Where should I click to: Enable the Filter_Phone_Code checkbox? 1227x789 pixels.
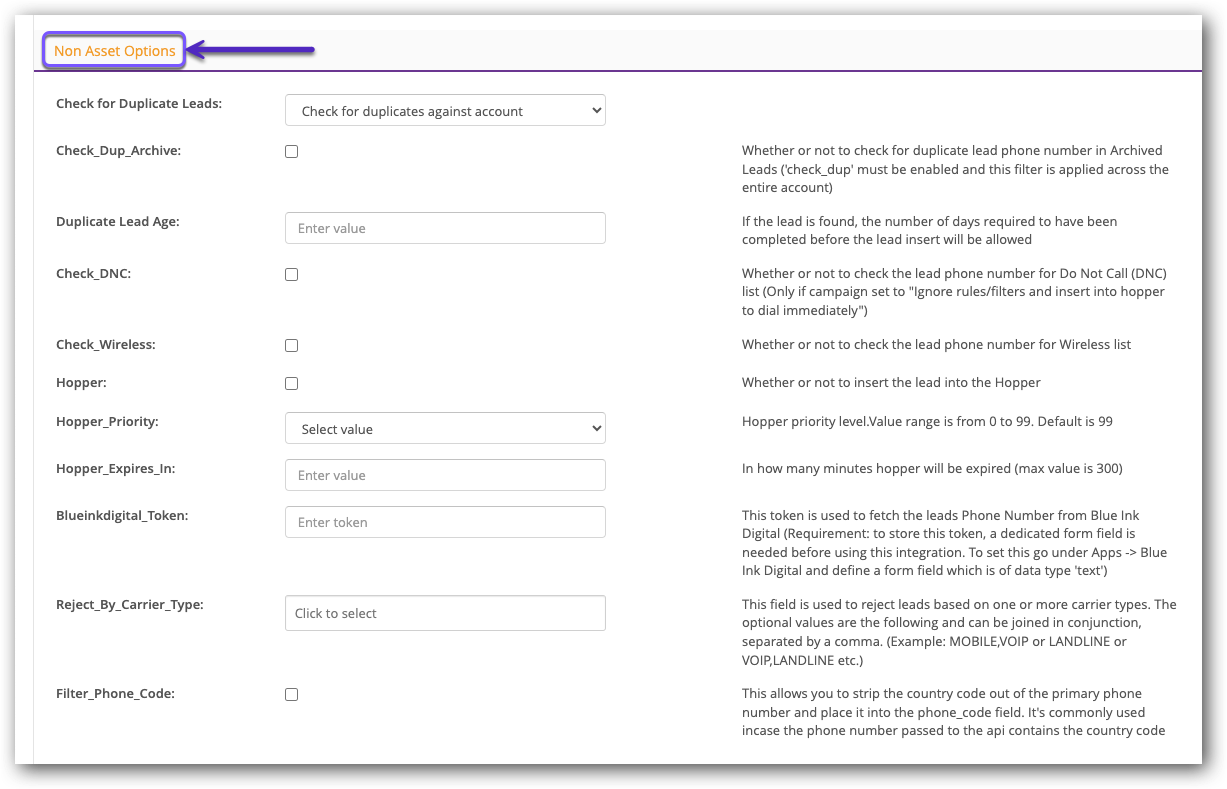point(291,694)
